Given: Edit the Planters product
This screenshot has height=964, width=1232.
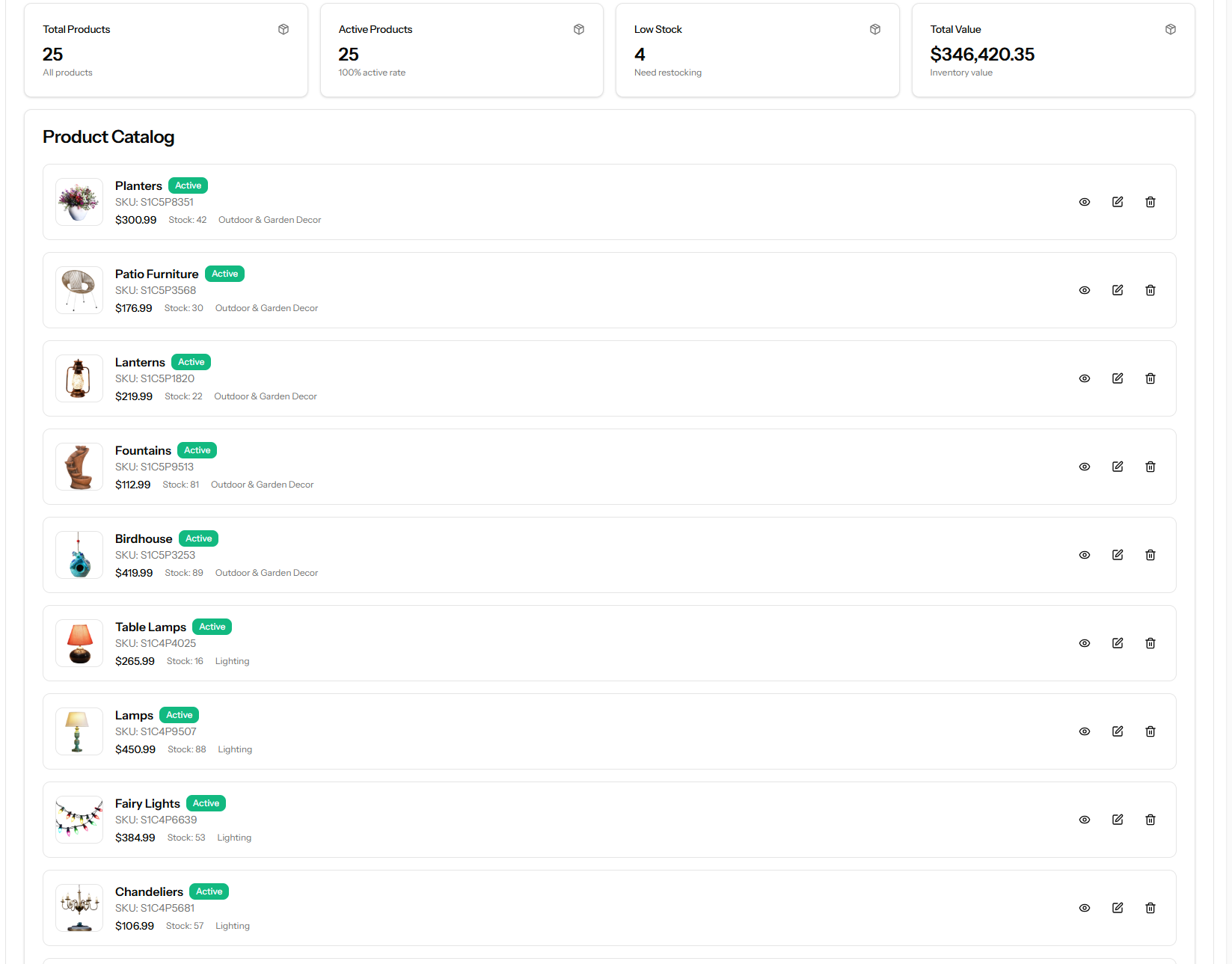Looking at the screenshot, I should (x=1118, y=202).
